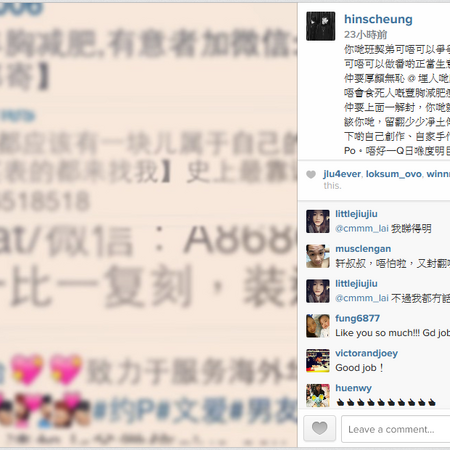Visit the fung6877 username link
Image resolution: width=450 pixels, height=450 pixels.
click(x=357, y=318)
